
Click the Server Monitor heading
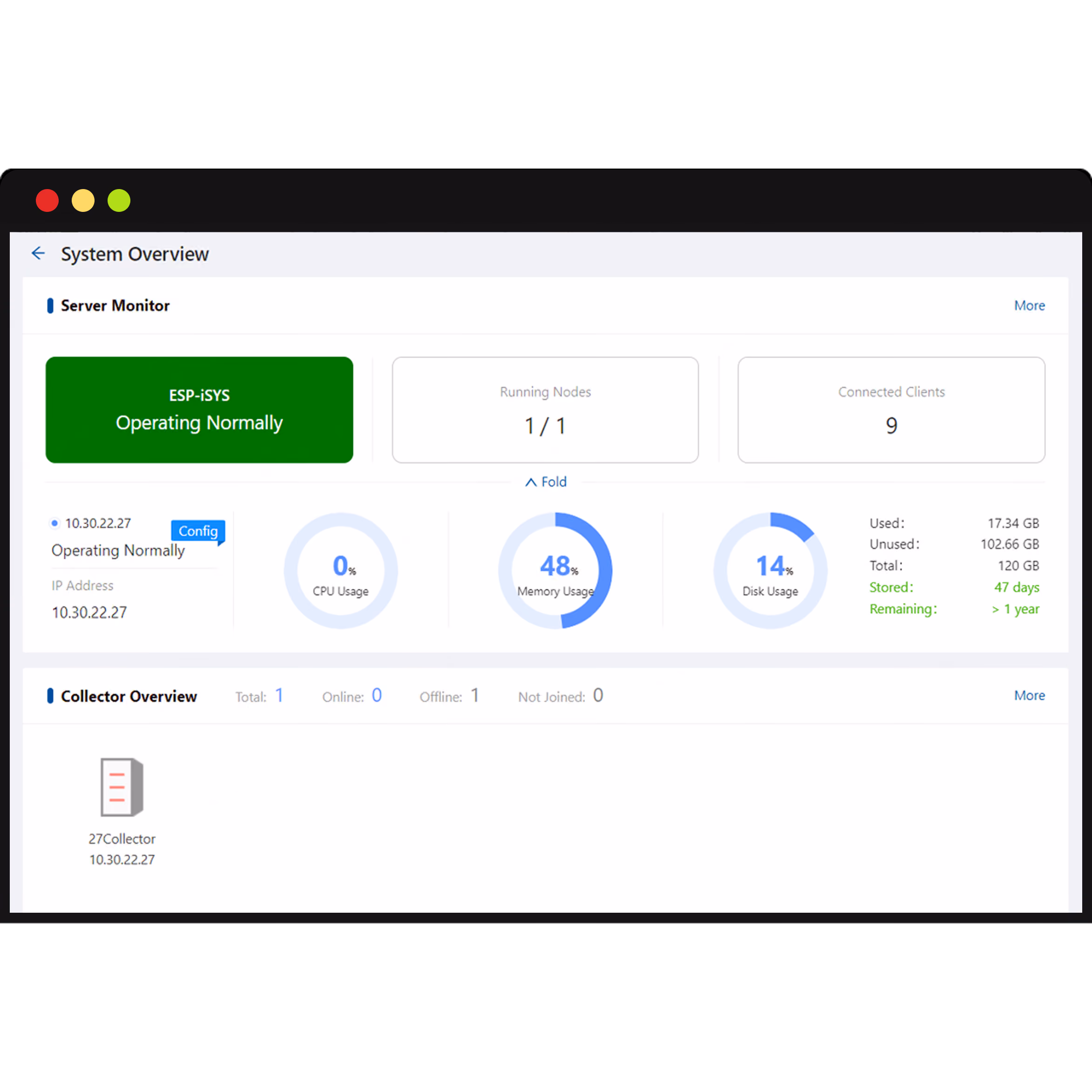(x=115, y=305)
